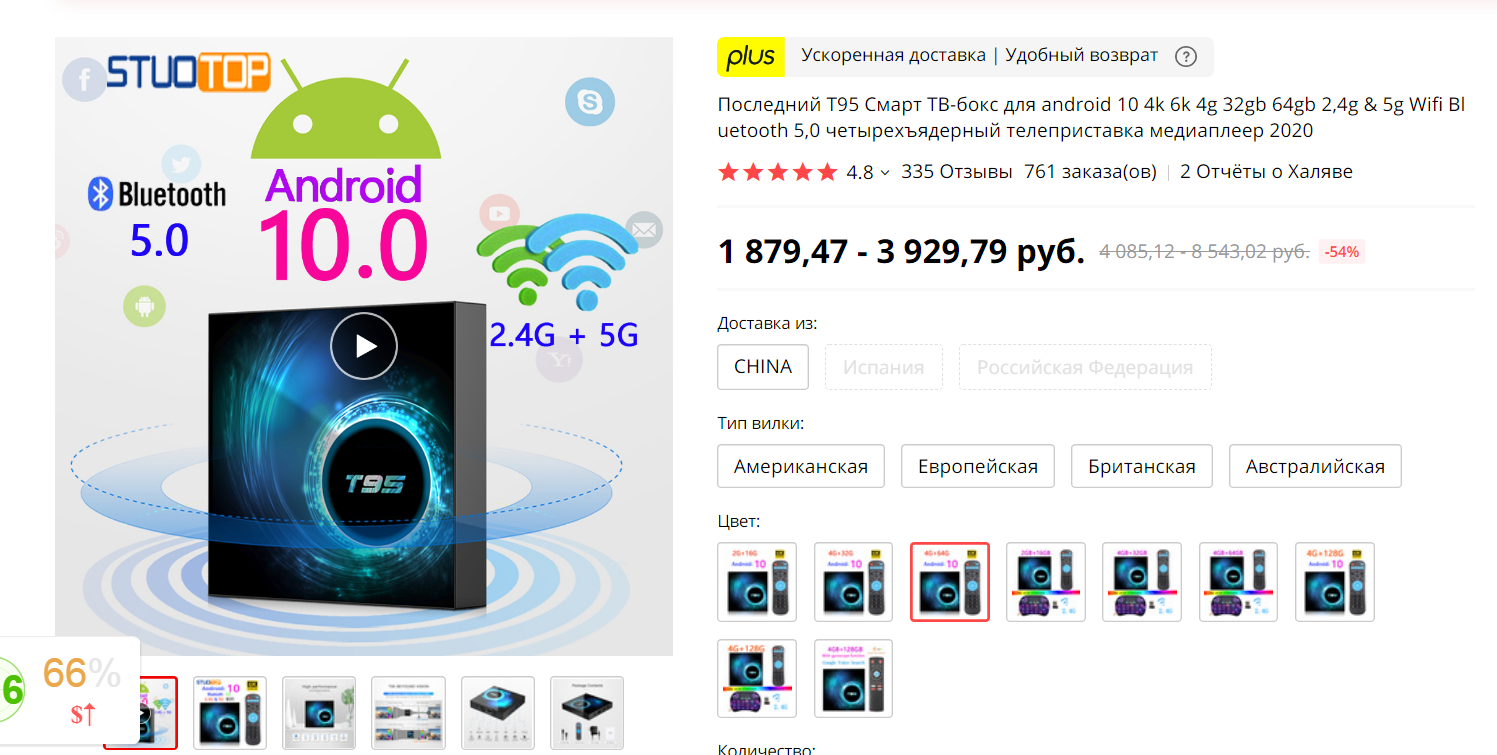Click the help question mark icon
This screenshot has width=1497, height=755.
(x=1185, y=56)
